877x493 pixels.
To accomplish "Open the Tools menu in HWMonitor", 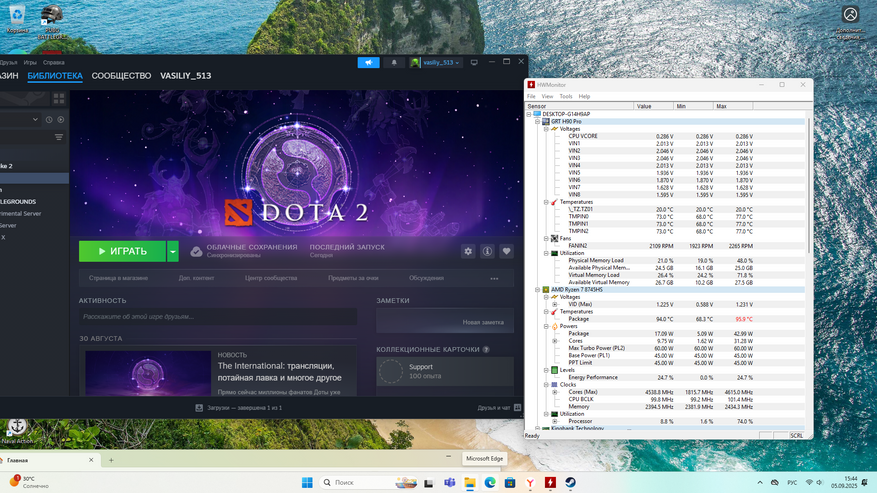I will [565, 97].
